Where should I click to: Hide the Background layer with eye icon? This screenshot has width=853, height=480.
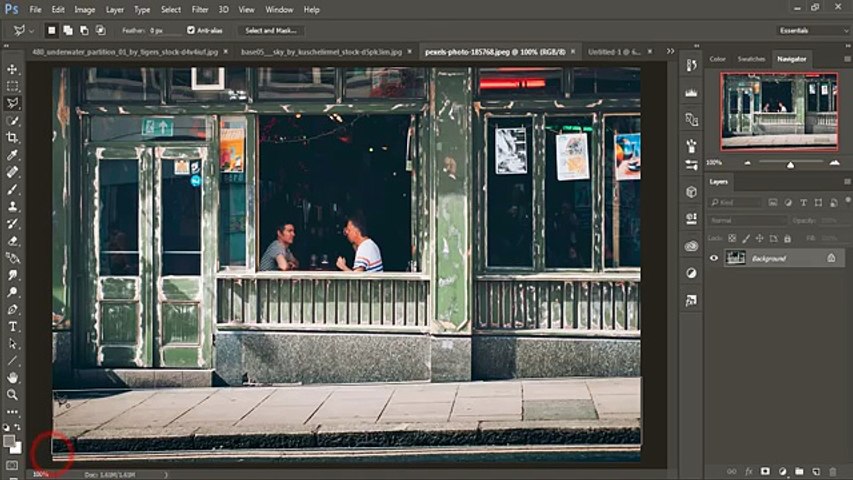tap(714, 258)
